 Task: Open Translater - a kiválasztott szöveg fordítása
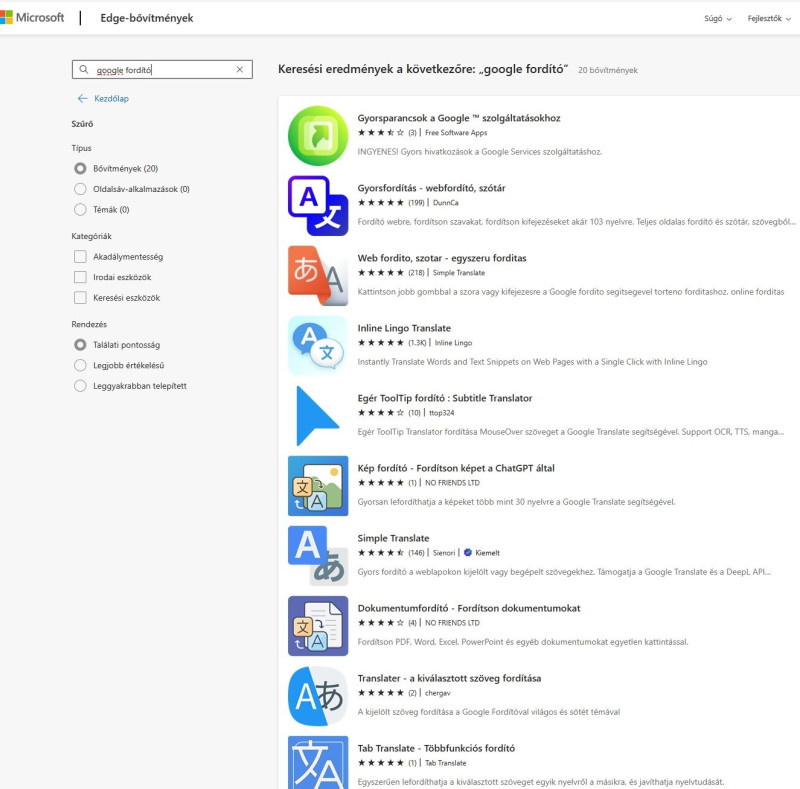[449, 678]
